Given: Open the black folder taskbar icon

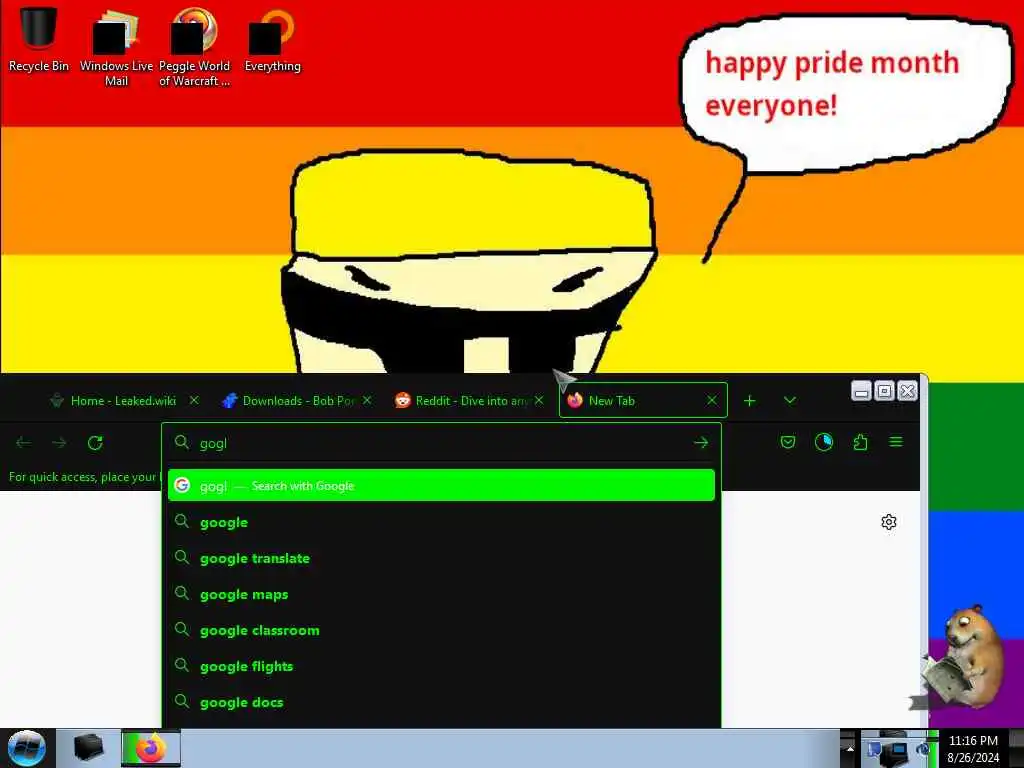Looking at the screenshot, I should (x=88, y=748).
